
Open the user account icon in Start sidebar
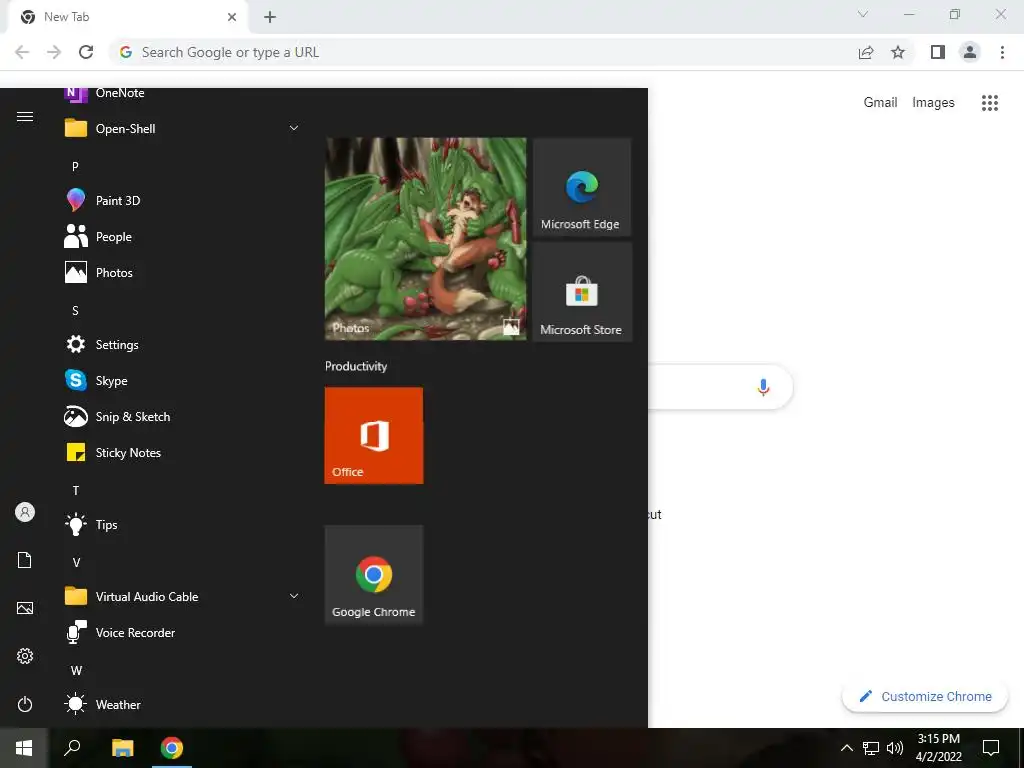pos(25,512)
